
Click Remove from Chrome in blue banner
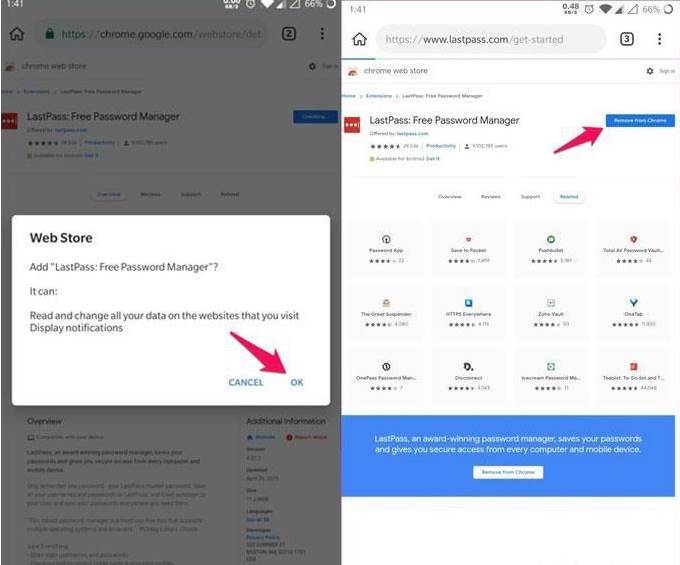508,472
